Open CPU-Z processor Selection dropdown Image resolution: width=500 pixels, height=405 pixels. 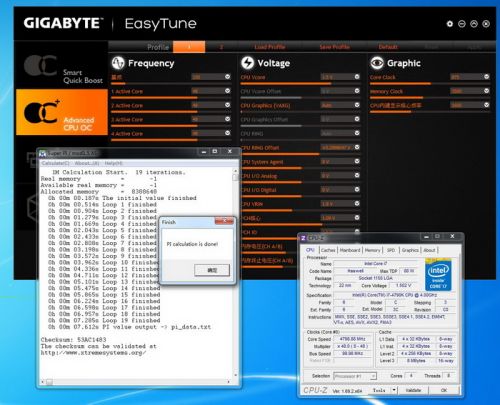coord(355,376)
